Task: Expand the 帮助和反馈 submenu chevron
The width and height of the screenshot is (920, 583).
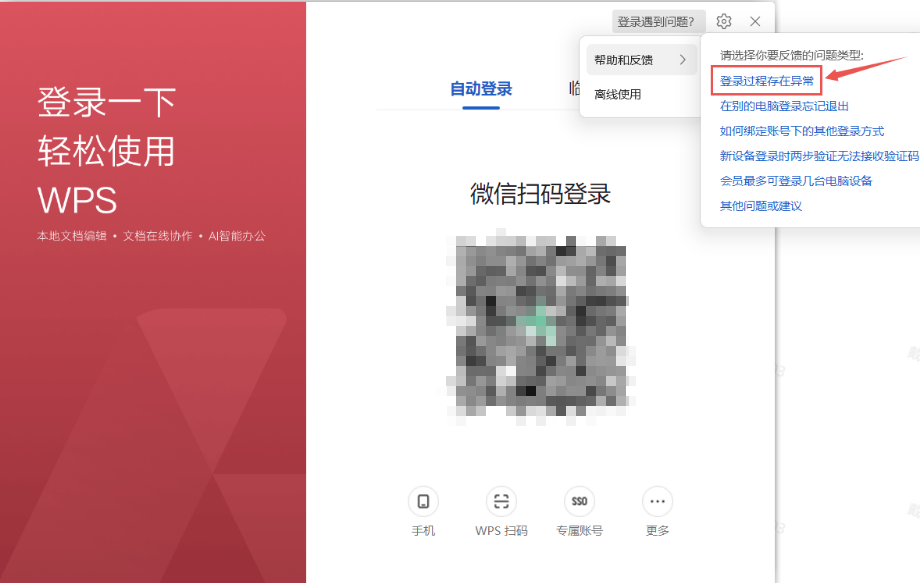Action: pos(682,60)
